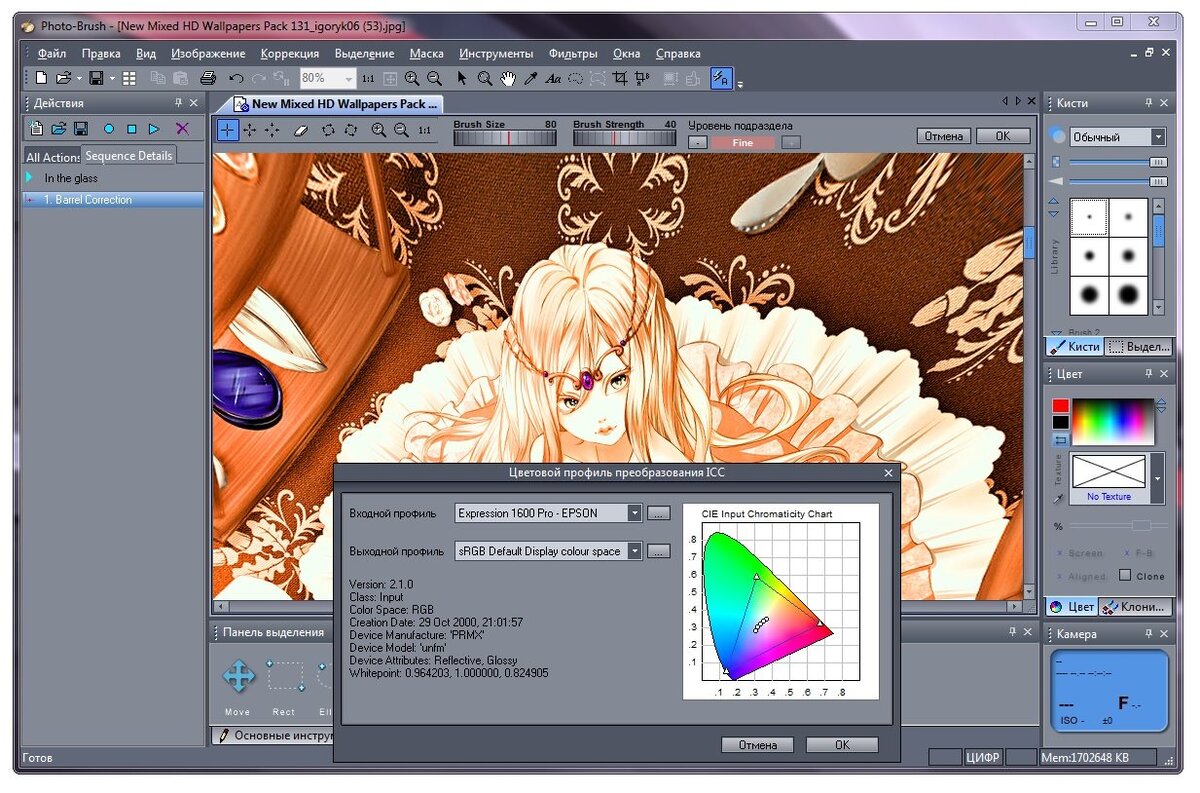Pin the Кисти panel with pushpin
This screenshot has height=793, width=1200.
[x=1149, y=103]
